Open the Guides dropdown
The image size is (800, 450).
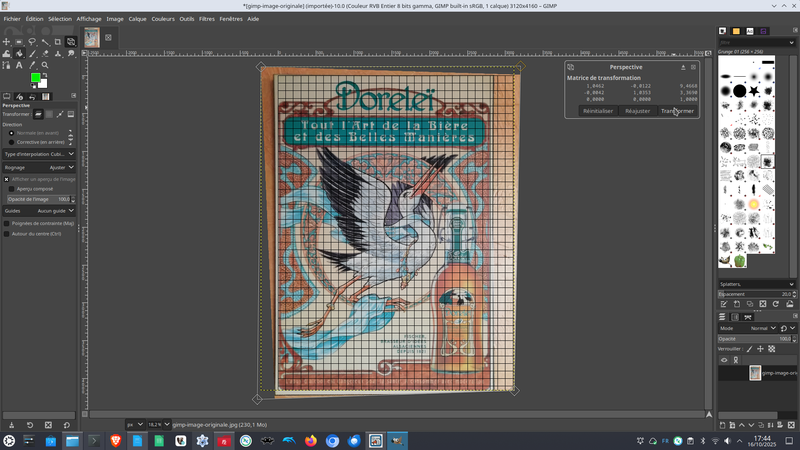click(x=38, y=211)
